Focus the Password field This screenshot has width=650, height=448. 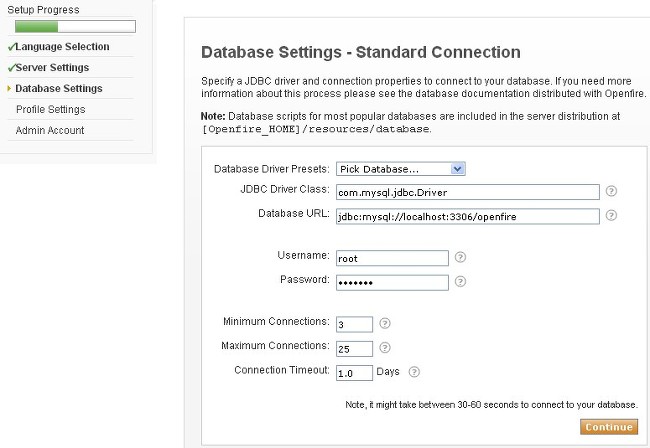coord(391,282)
